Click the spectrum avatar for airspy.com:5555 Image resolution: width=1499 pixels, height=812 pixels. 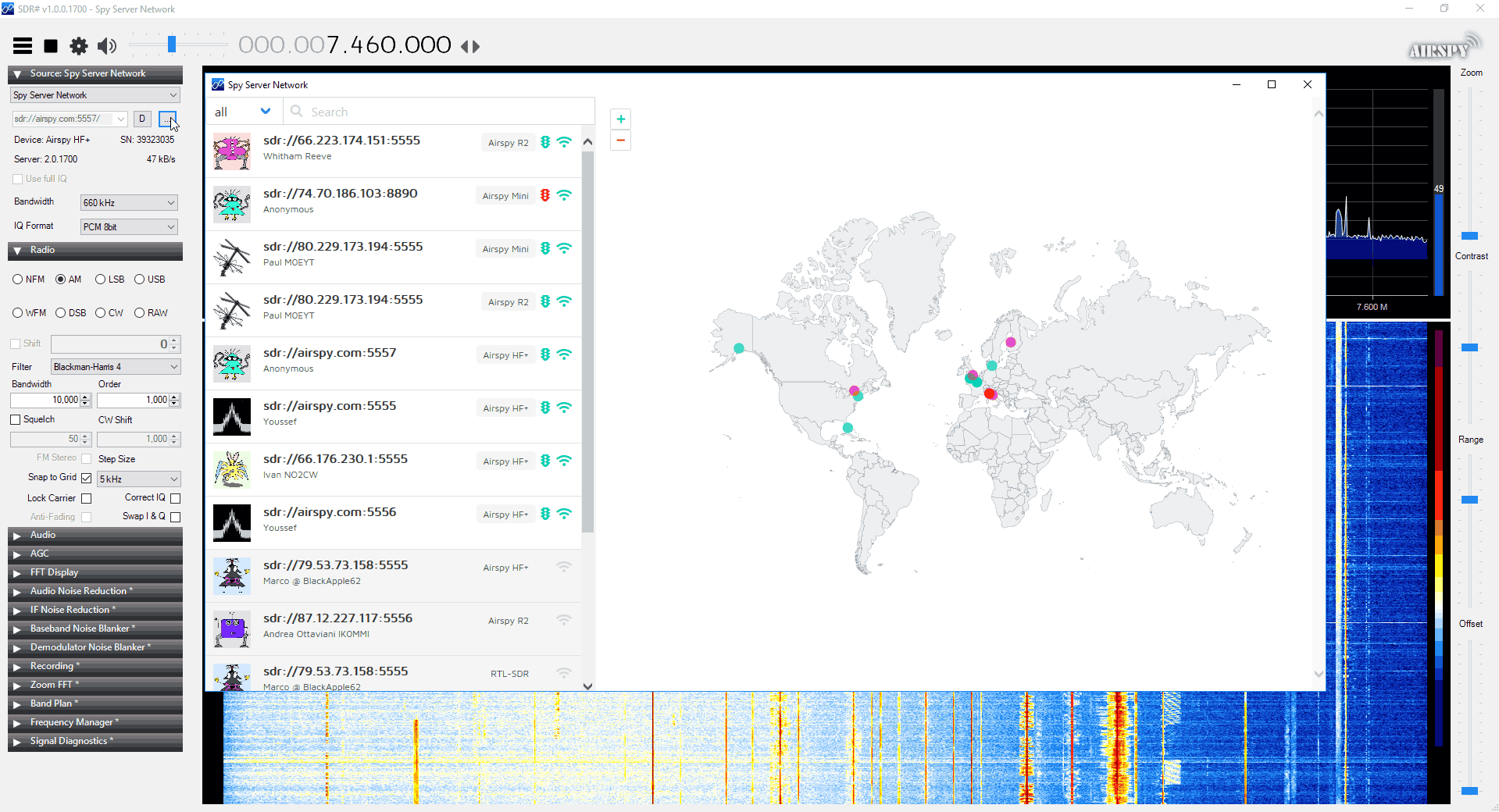[232, 417]
